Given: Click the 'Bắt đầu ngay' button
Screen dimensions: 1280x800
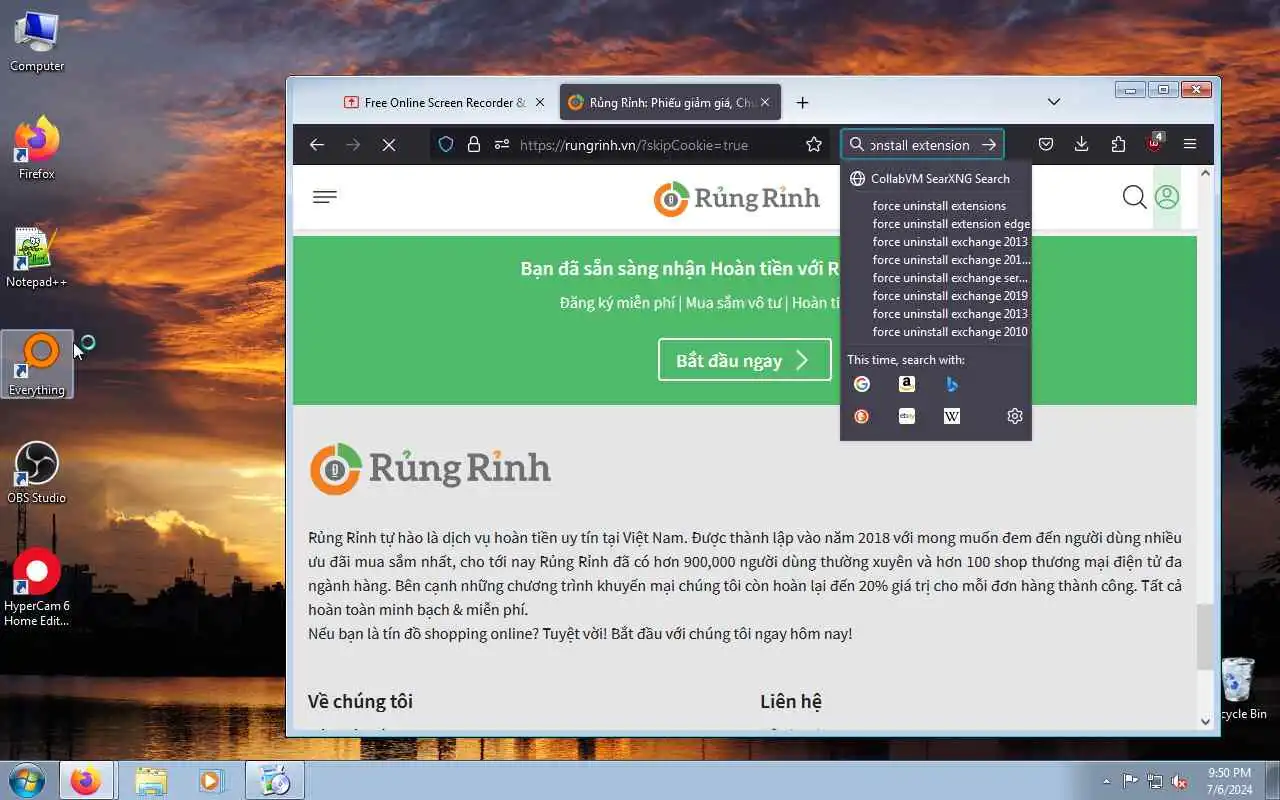Looking at the screenshot, I should (744, 360).
